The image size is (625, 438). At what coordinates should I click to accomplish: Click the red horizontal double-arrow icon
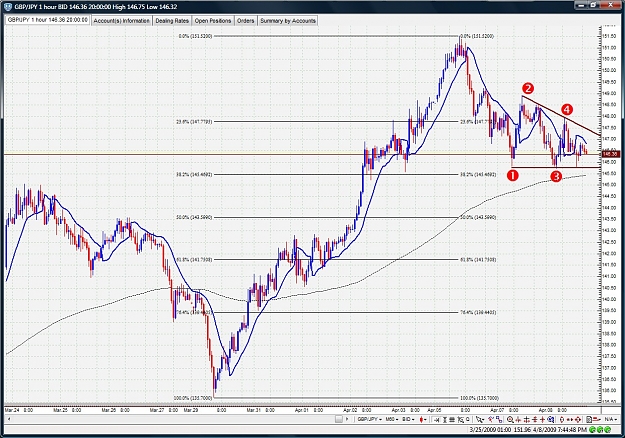point(570,419)
